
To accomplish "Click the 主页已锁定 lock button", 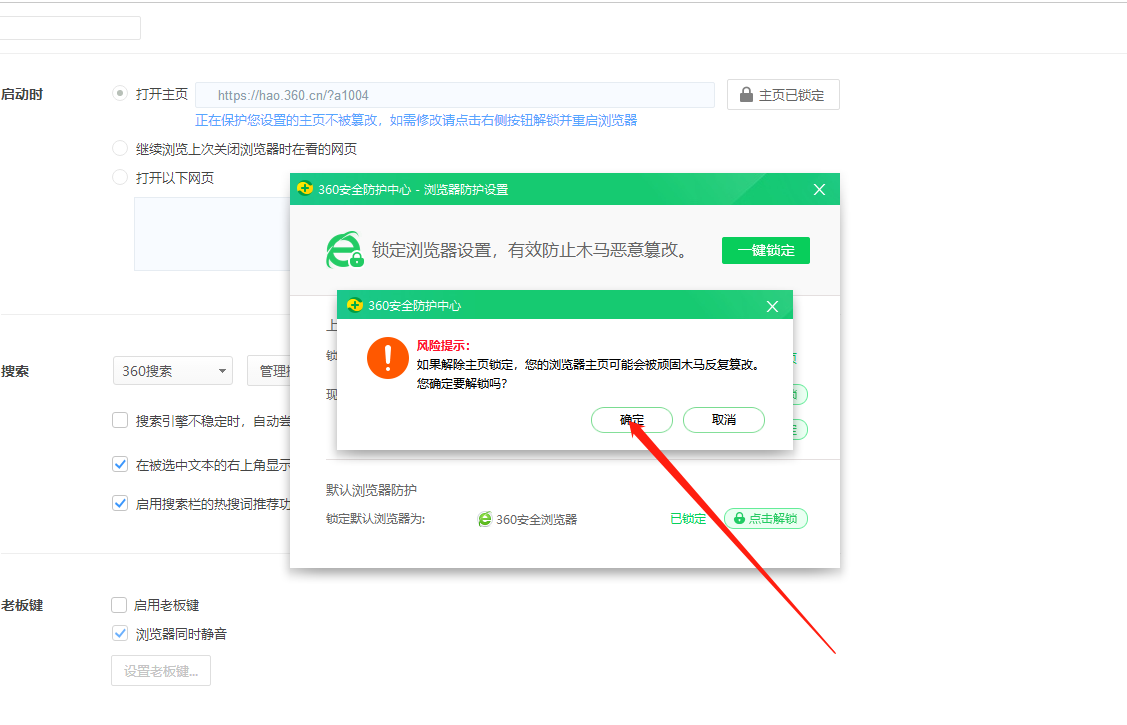I will (783, 95).
